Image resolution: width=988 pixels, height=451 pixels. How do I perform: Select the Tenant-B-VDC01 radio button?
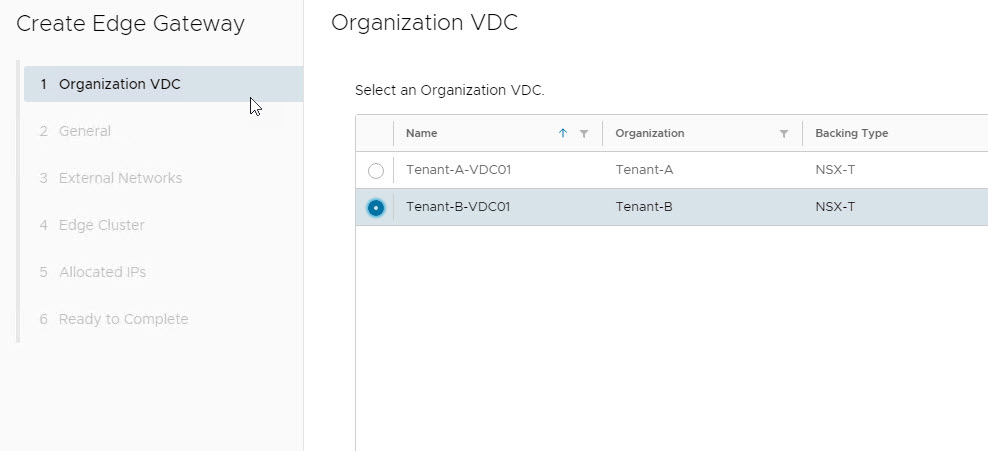click(376, 208)
